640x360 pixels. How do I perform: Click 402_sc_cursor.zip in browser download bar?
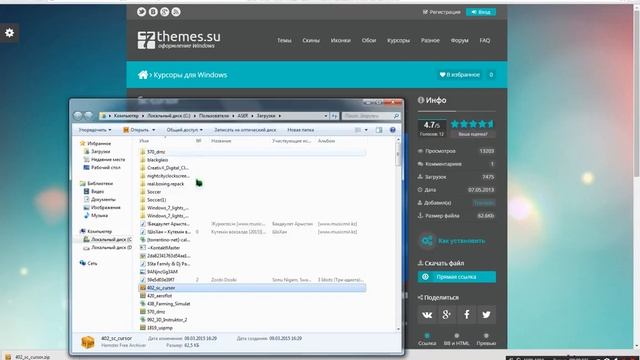pos(29,357)
